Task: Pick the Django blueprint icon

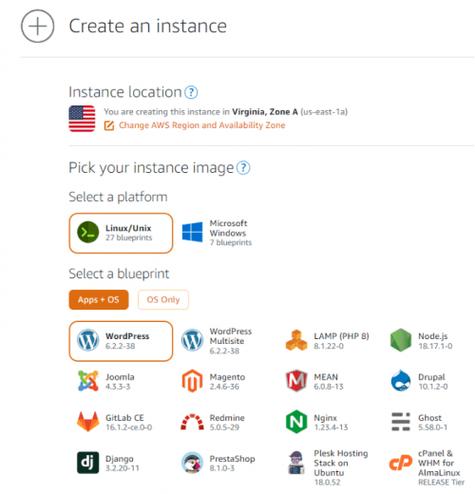Action: tap(88, 463)
